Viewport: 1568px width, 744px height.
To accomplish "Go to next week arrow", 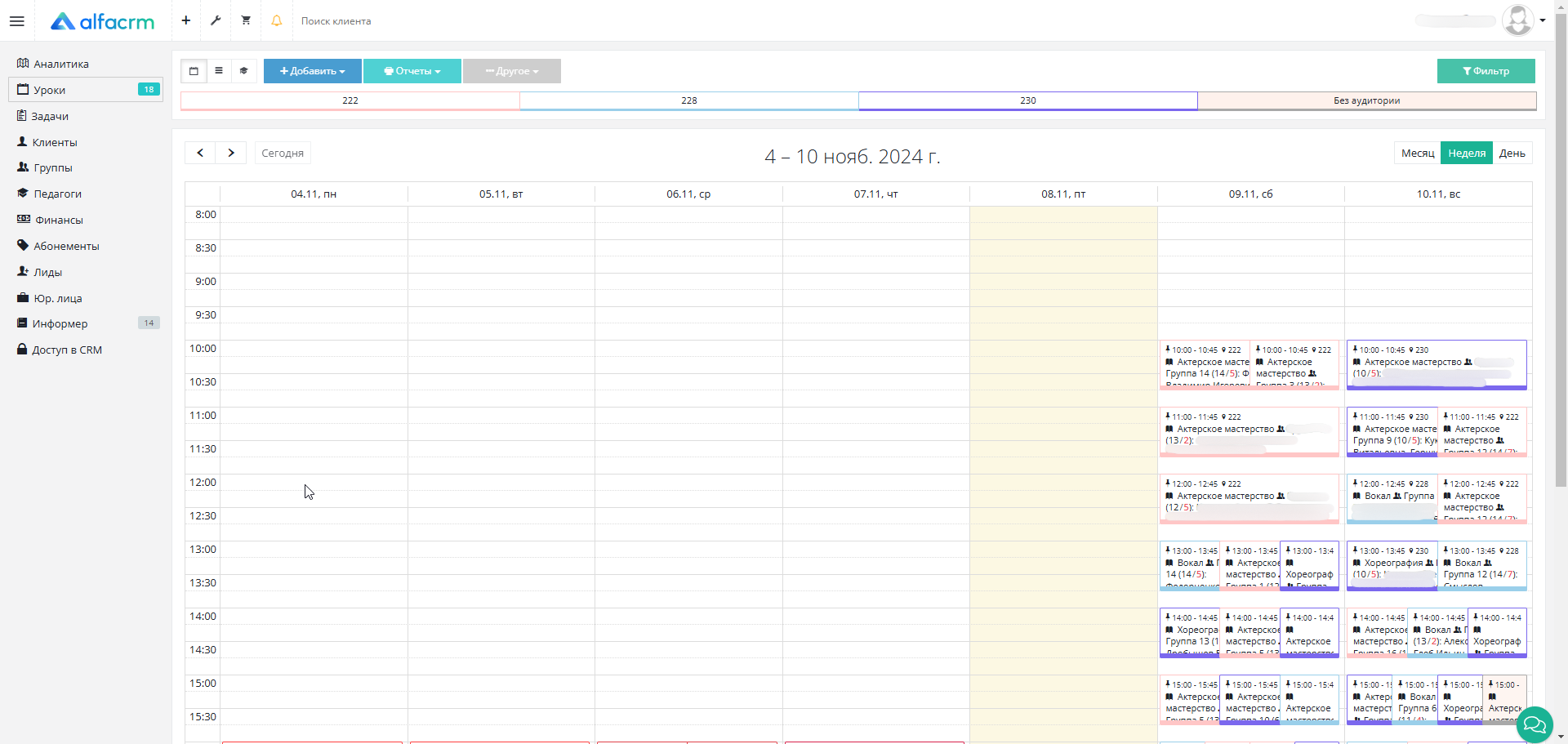I will (x=231, y=153).
